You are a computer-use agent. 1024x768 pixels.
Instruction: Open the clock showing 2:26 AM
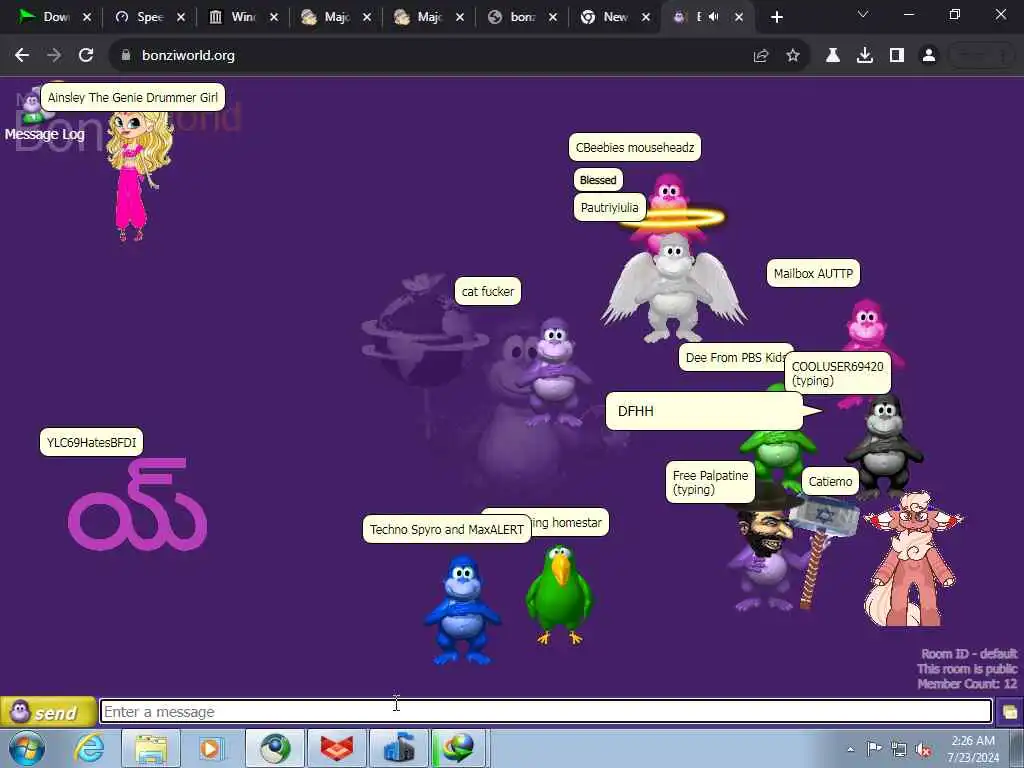973,748
